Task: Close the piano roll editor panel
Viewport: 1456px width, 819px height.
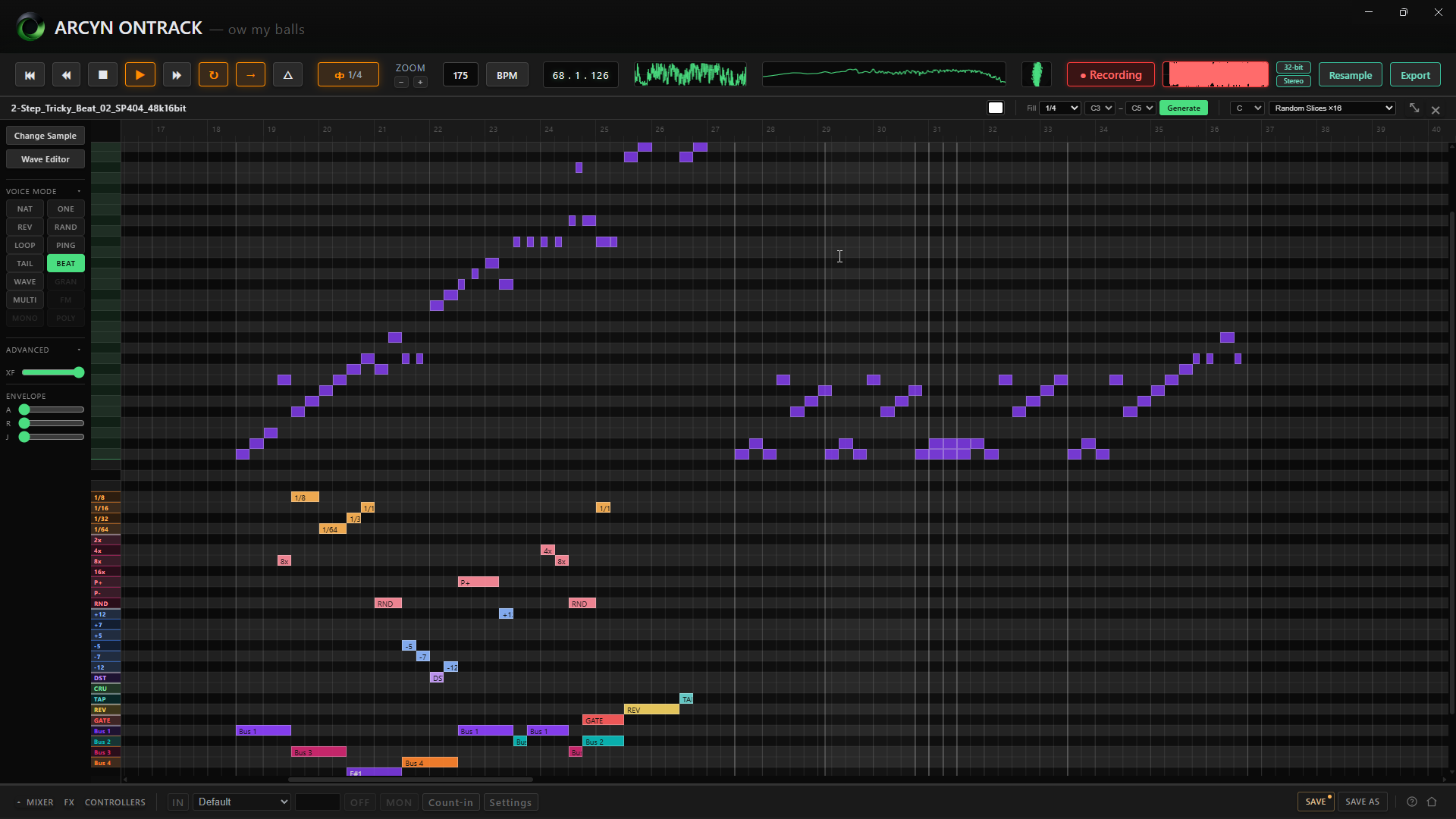Action: 1436,110
